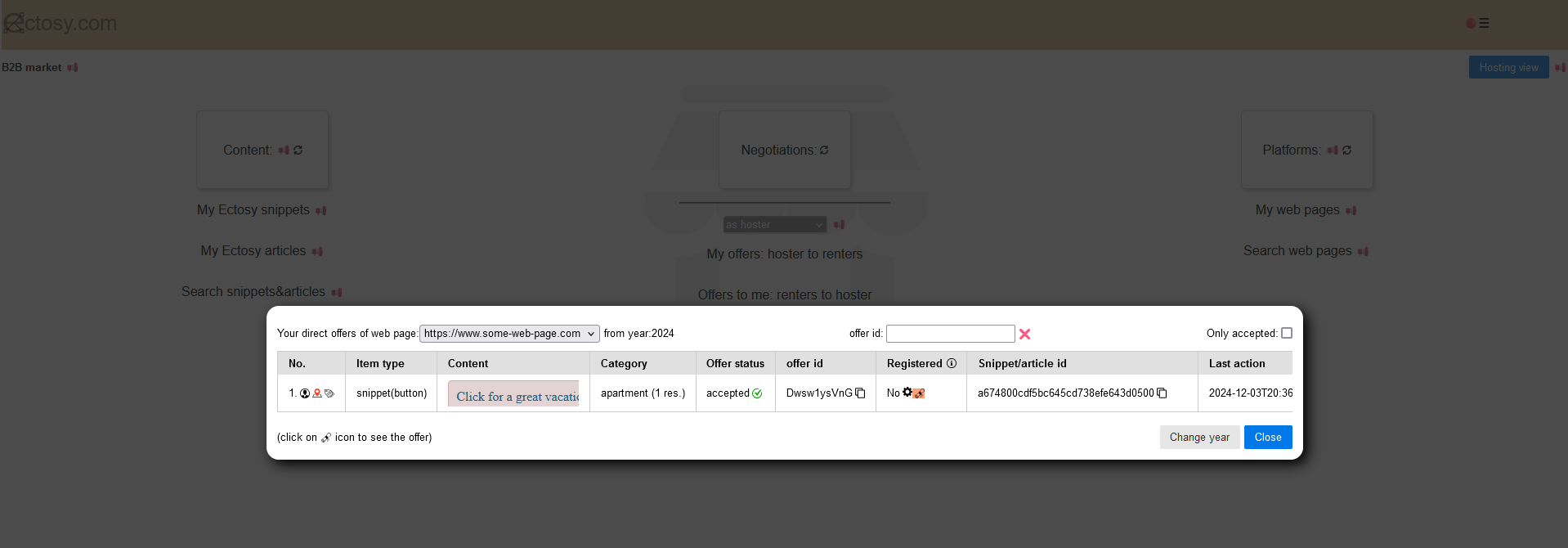This screenshot has height=548, width=1568.
Task: Click the user profile icon in row 1
Action: (305, 393)
